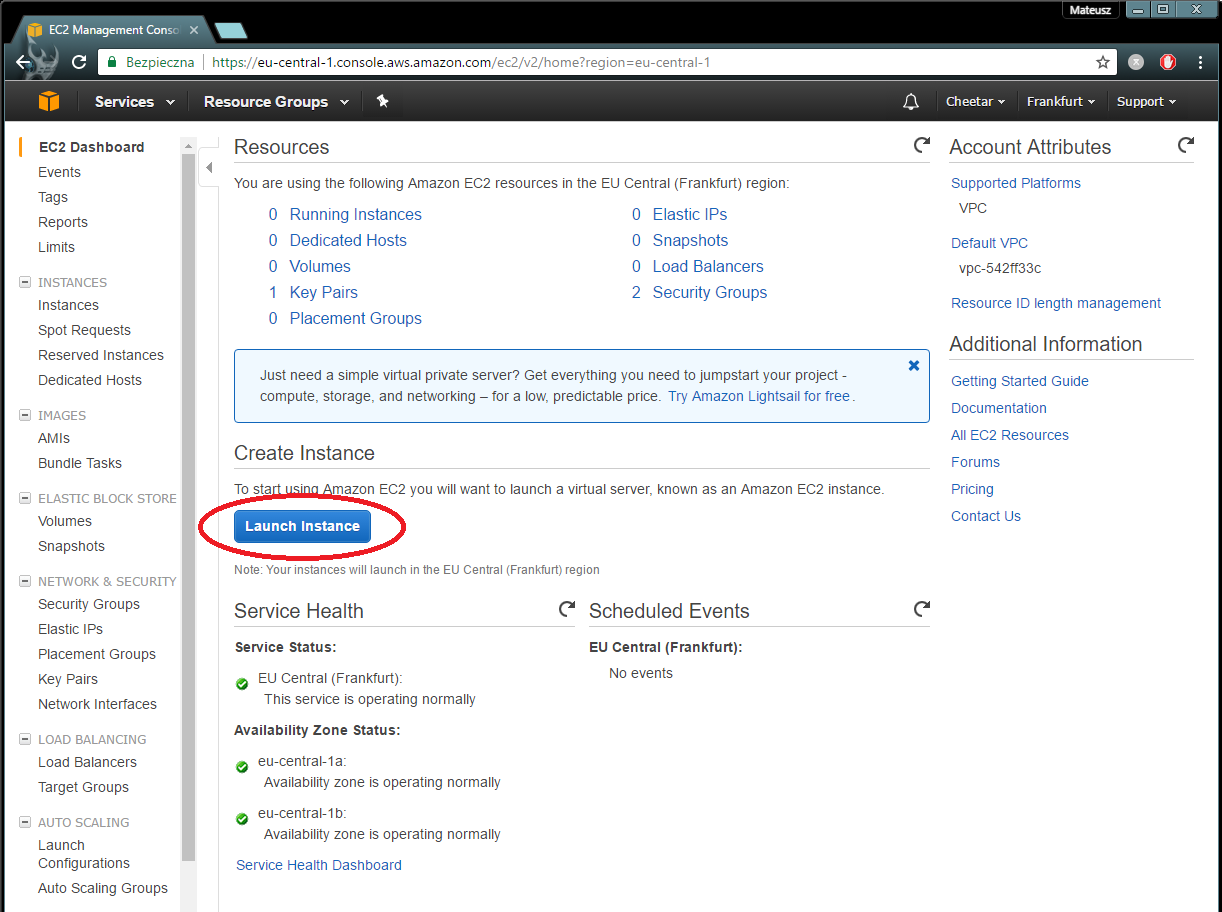
Task: Collapse the ELASTIC BLOCK STORE section
Action: [25, 498]
